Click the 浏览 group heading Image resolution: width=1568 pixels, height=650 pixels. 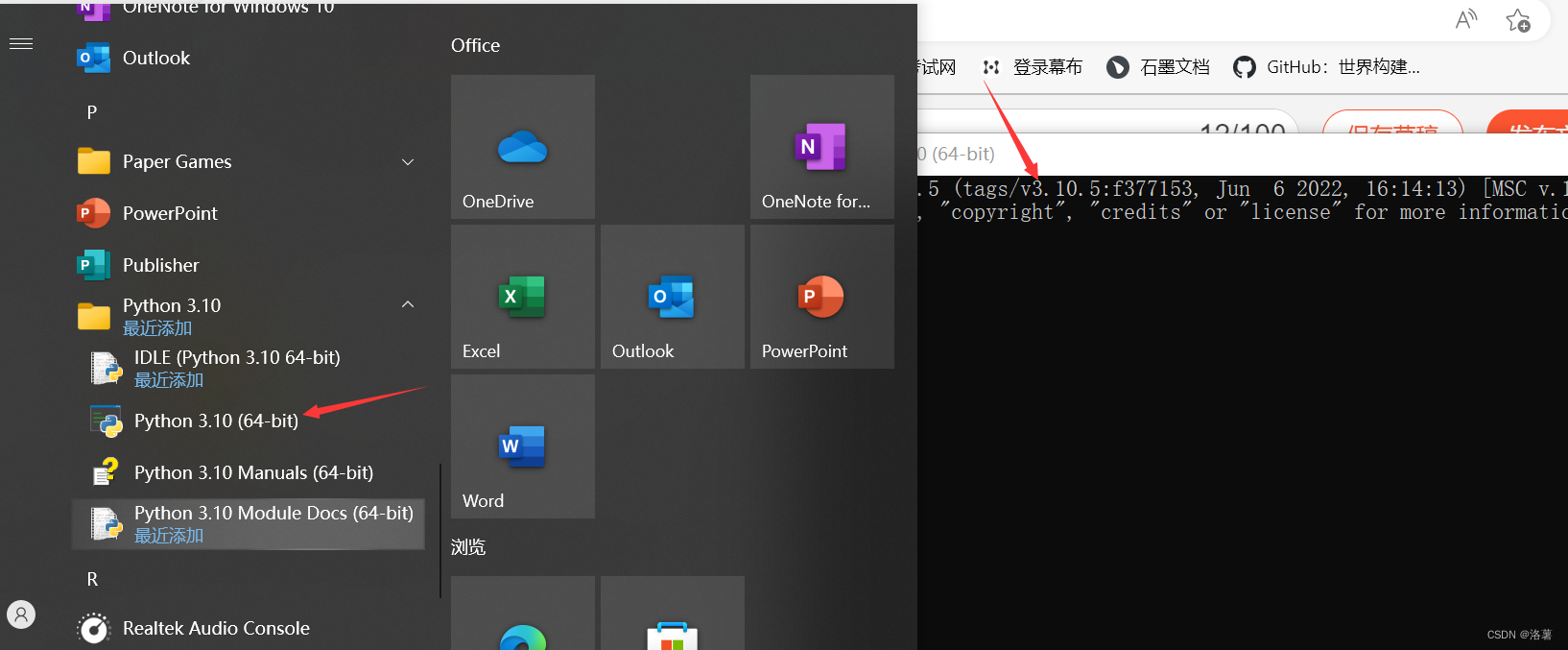(468, 546)
